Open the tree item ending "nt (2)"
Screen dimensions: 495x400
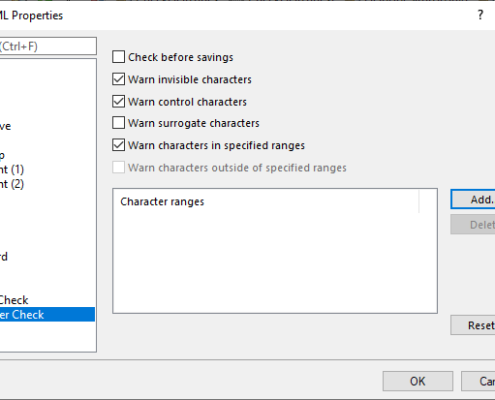(x=12, y=184)
